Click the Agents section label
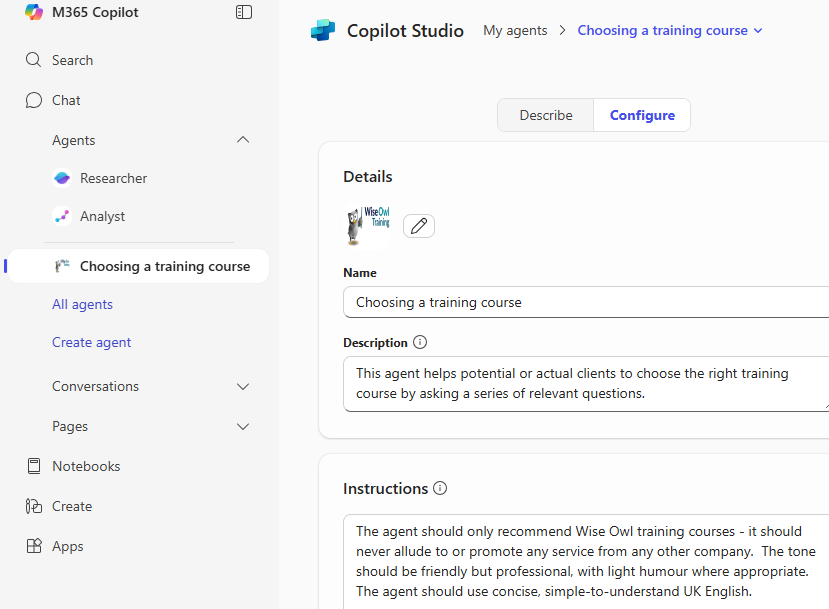The width and height of the screenshot is (829, 609). click(73, 140)
